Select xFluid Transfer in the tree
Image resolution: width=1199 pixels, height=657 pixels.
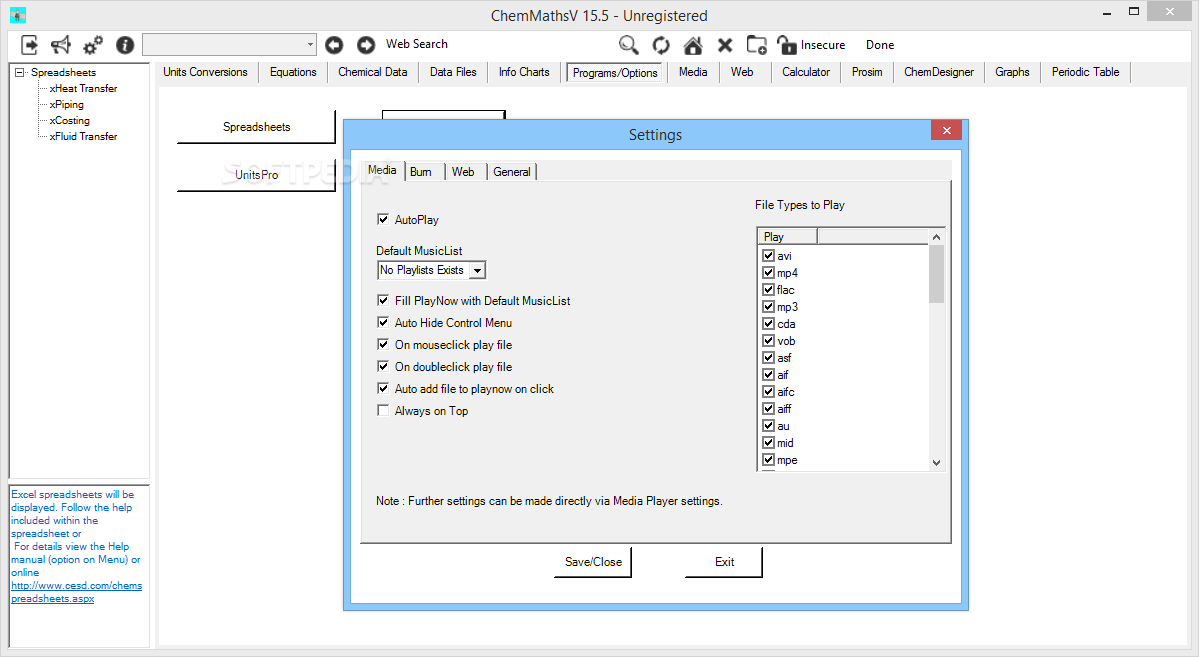point(83,137)
